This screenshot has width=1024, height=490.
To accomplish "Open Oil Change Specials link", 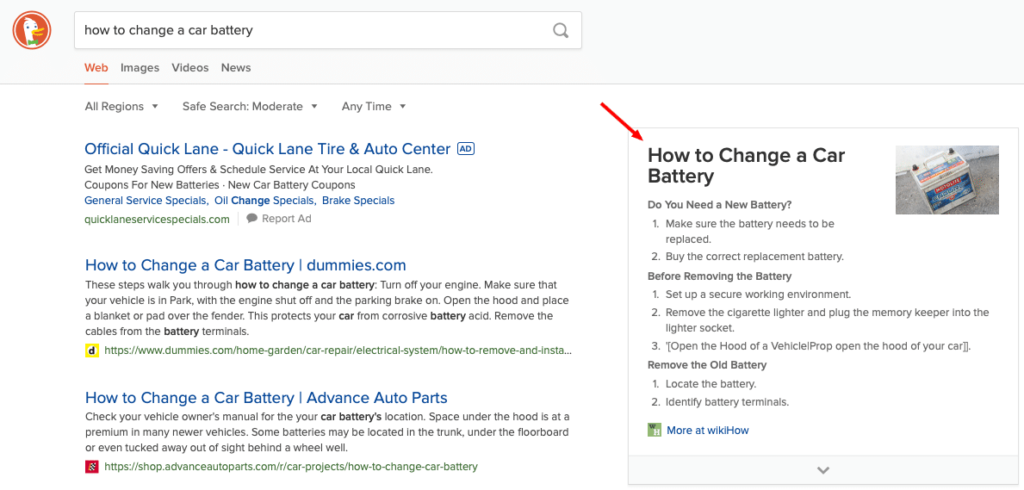I will pyautogui.click(x=265, y=201).
